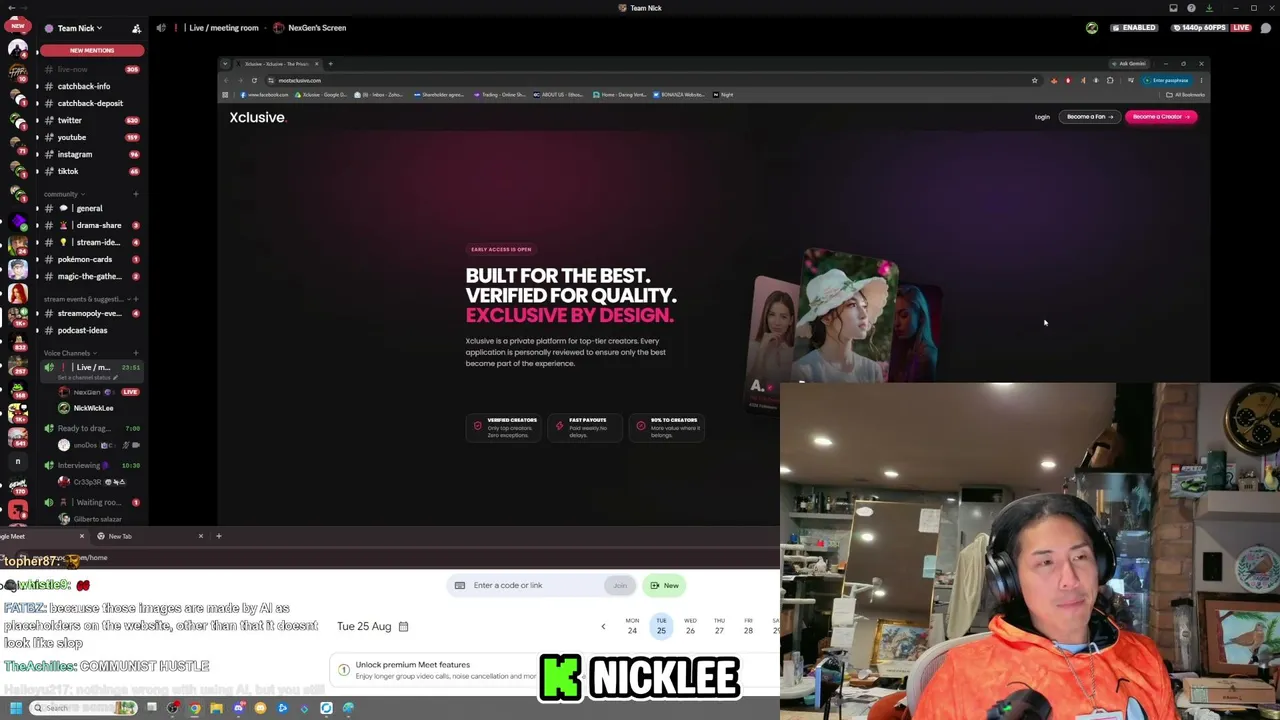Create a new voice channel with plus icon
The image size is (1280, 720).
click(x=136, y=353)
